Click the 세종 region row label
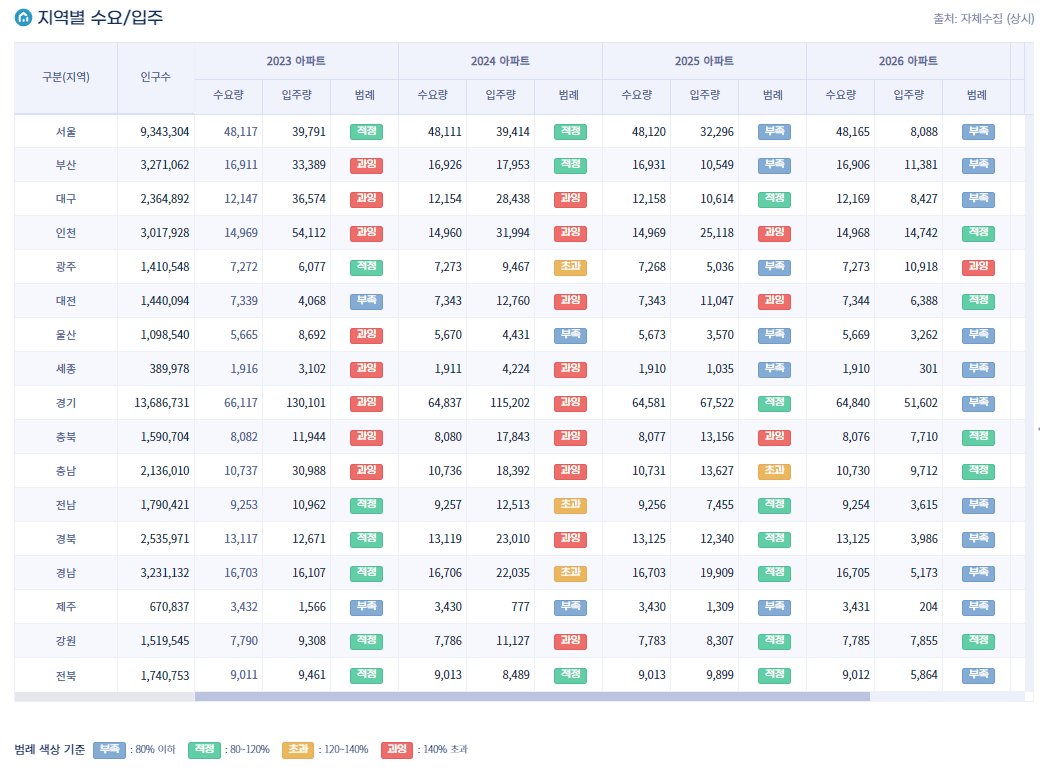 pyautogui.click(x=66, y=369)
